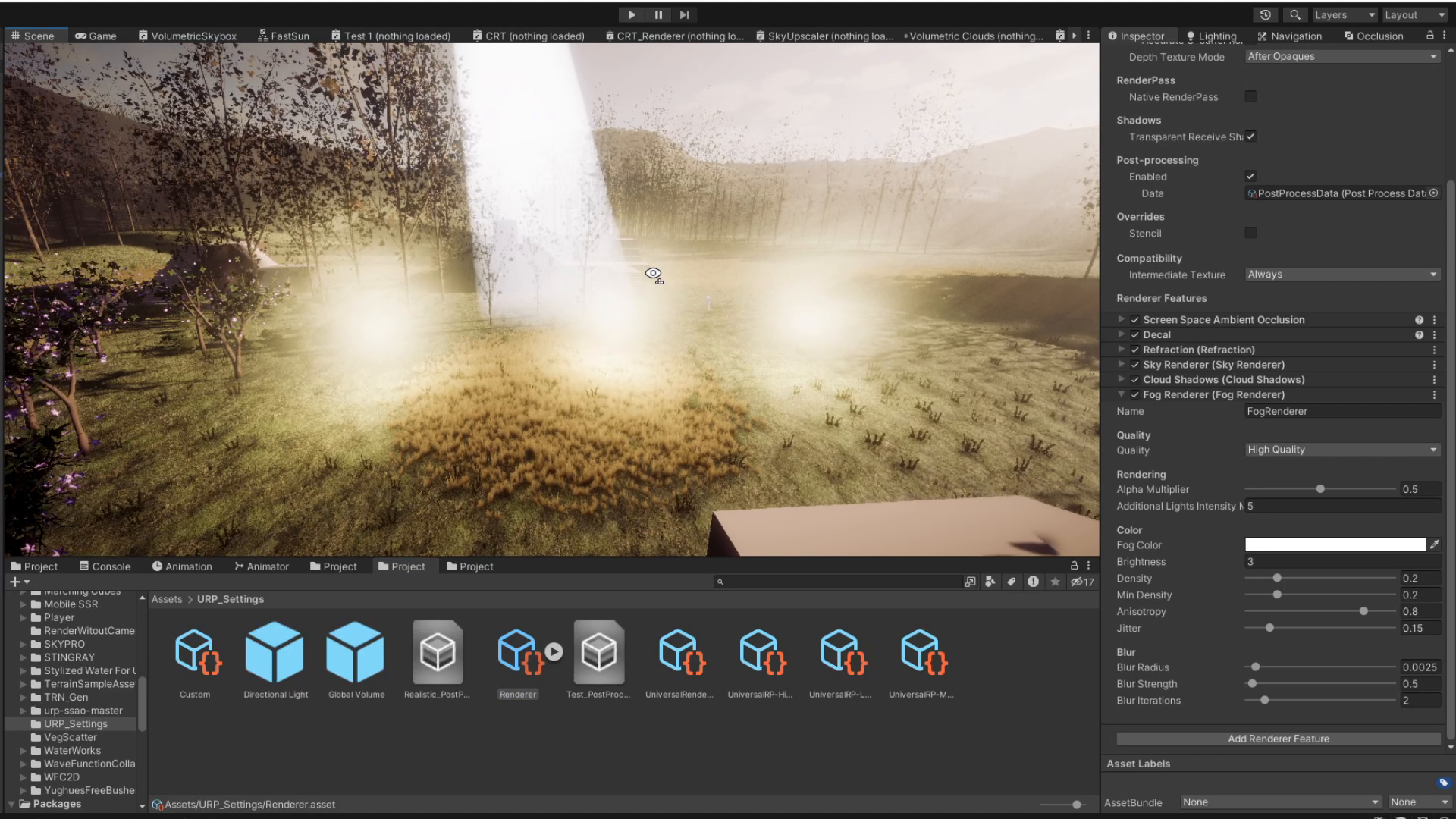Pick Fog Color with eyedropper icon
The image size is (1456, 819).
1434,544
